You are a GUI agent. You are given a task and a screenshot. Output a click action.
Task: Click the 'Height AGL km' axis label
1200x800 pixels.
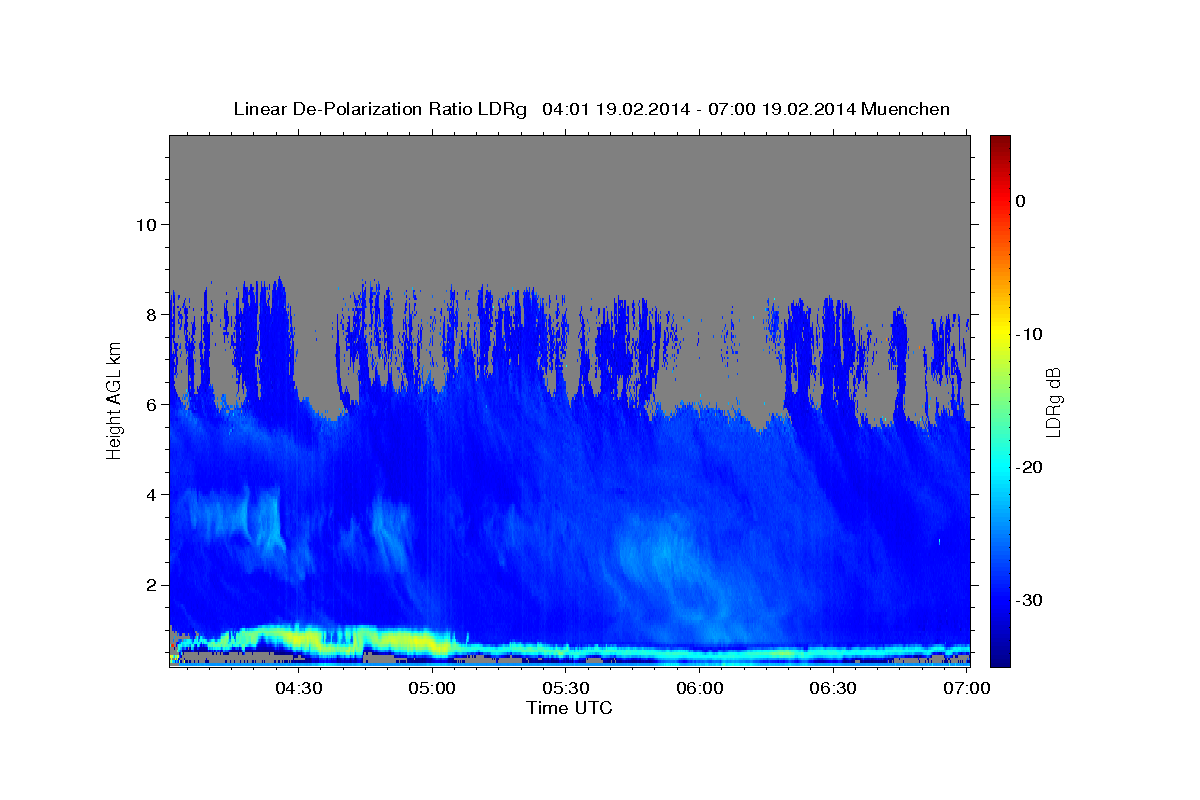pos(115,400)
